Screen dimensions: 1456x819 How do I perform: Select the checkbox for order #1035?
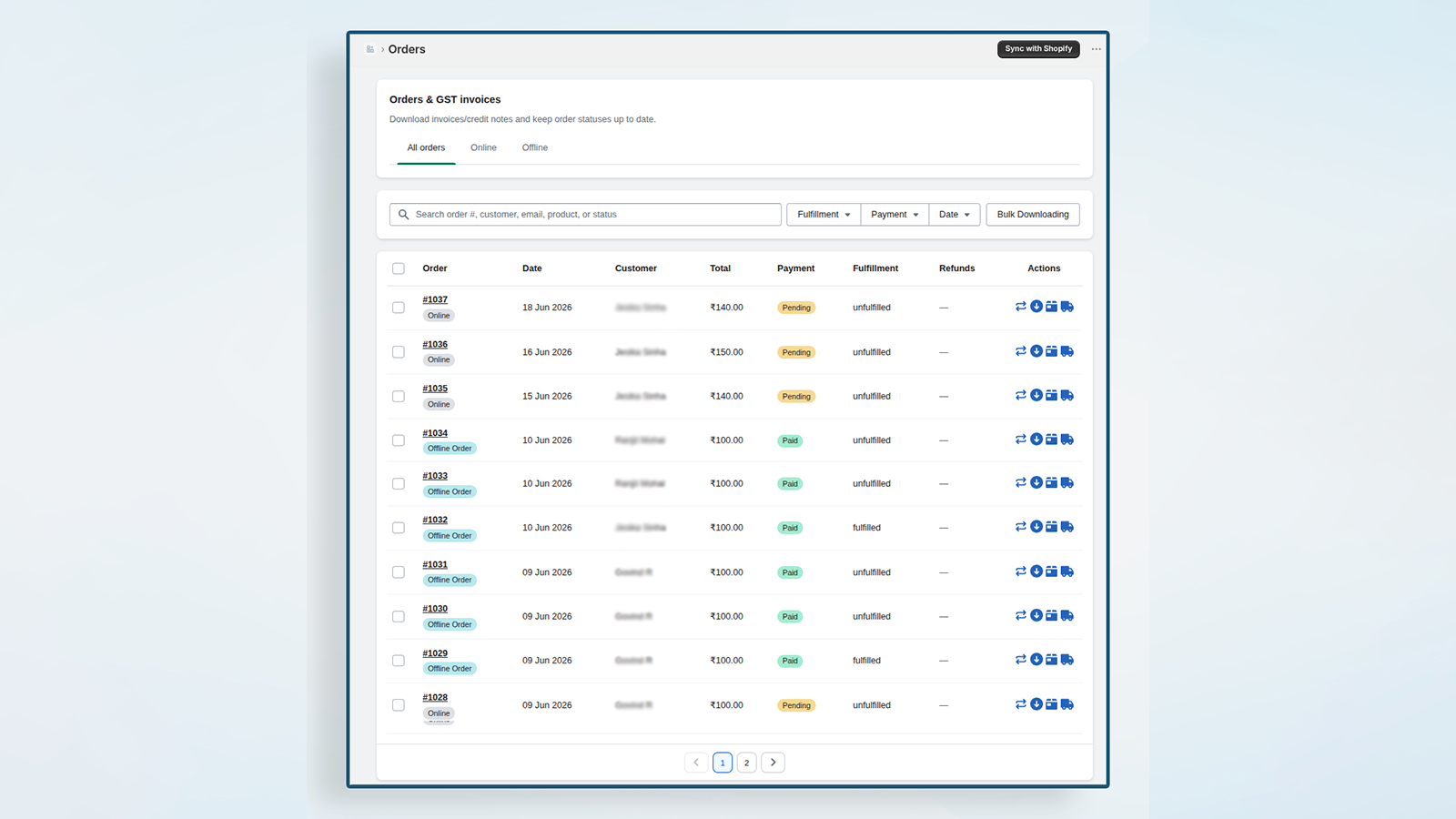coord(399,396)
